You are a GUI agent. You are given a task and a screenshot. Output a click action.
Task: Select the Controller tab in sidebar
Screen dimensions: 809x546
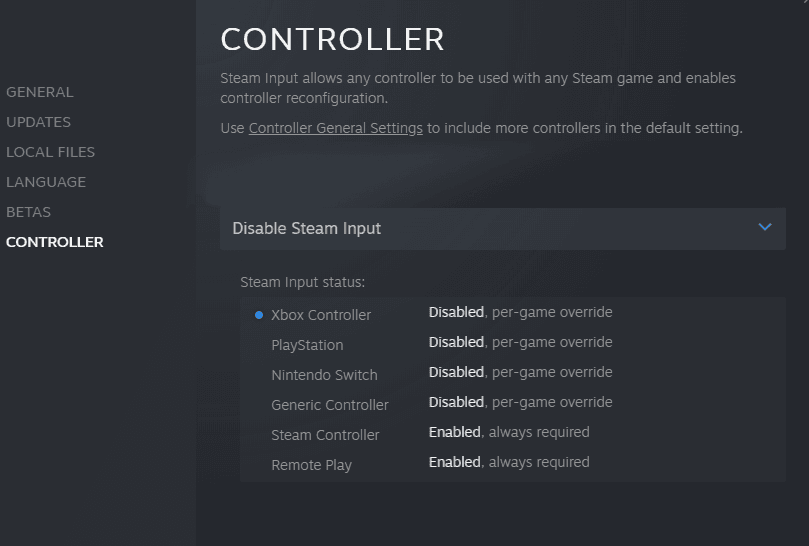pos(55,242)
